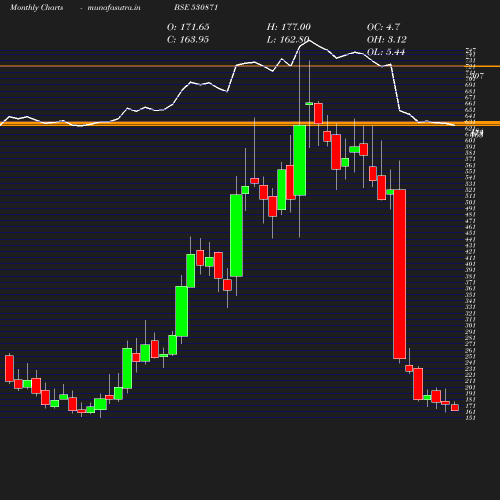Click the 'OL: 5.44' reading
The height and width of the screenshot is (500, 500).
(x=386, y=52)
